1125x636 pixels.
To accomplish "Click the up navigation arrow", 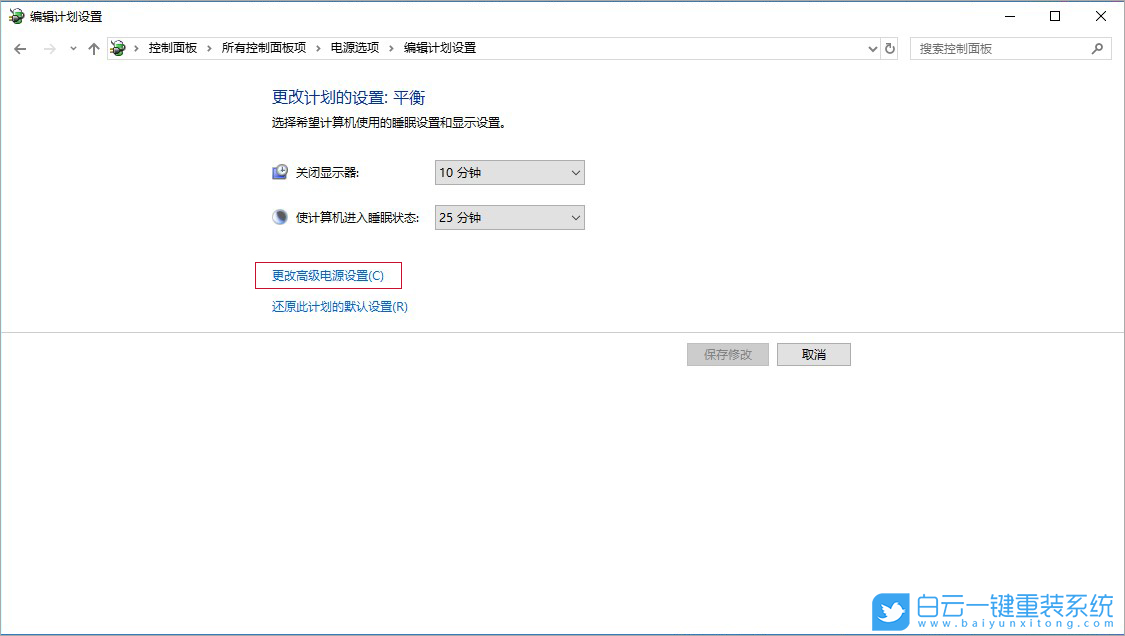I will pyautogui.click(x=94, y=47).
